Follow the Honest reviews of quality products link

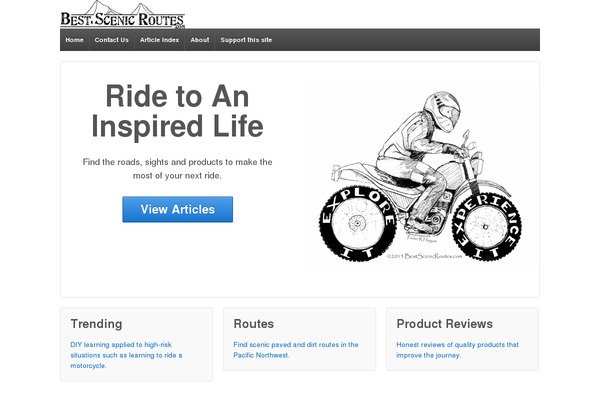458,350
